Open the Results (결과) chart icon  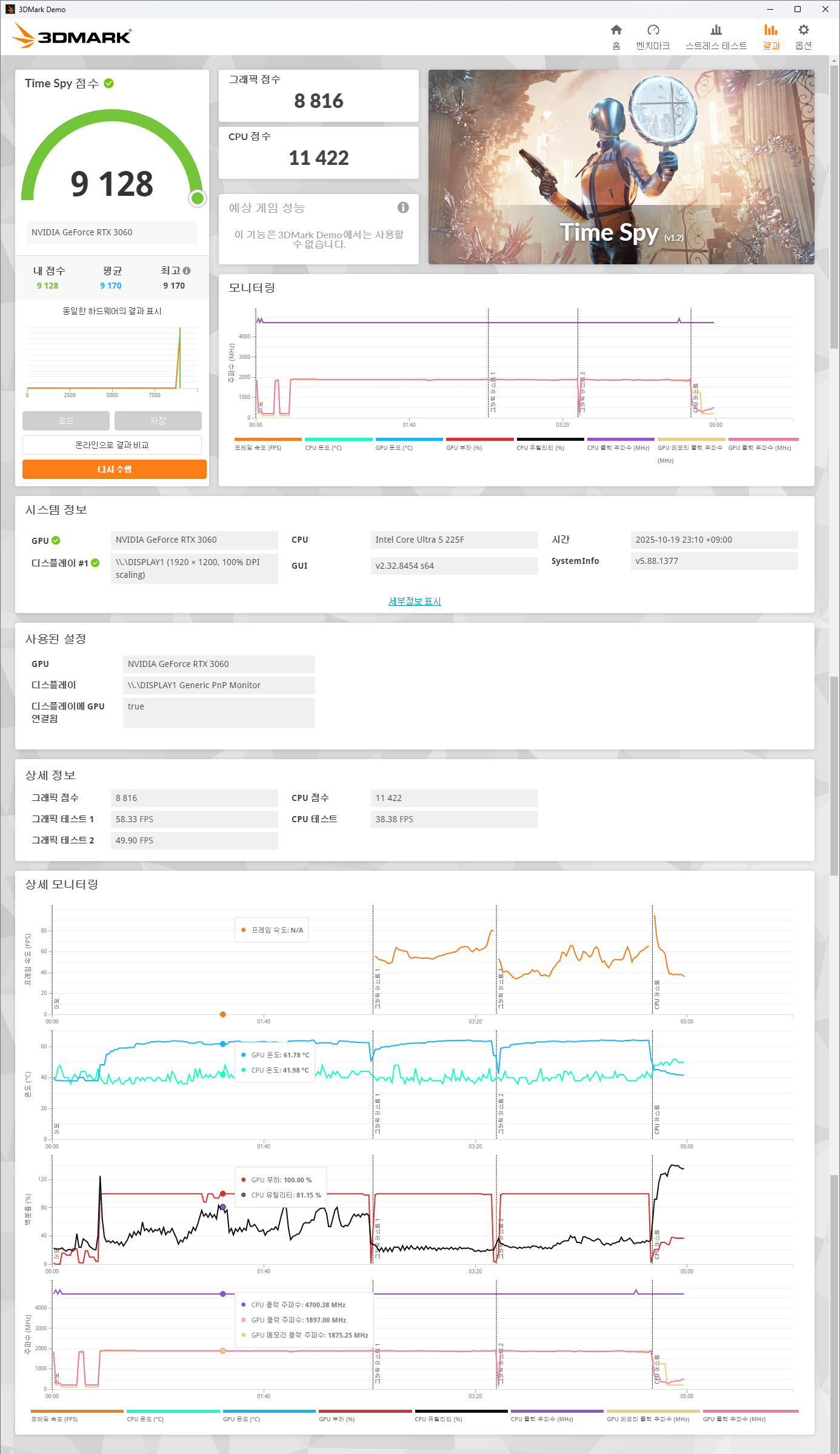point(771,30)
